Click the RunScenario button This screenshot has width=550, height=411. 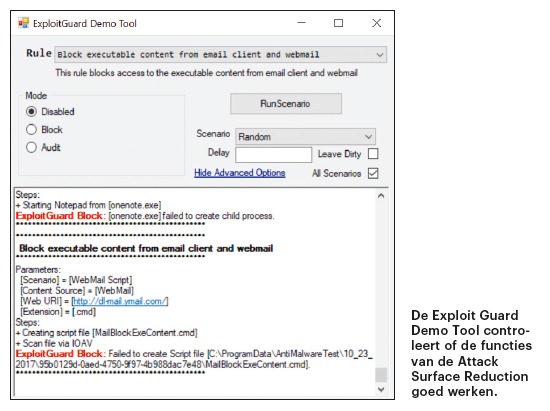(286, 104)
